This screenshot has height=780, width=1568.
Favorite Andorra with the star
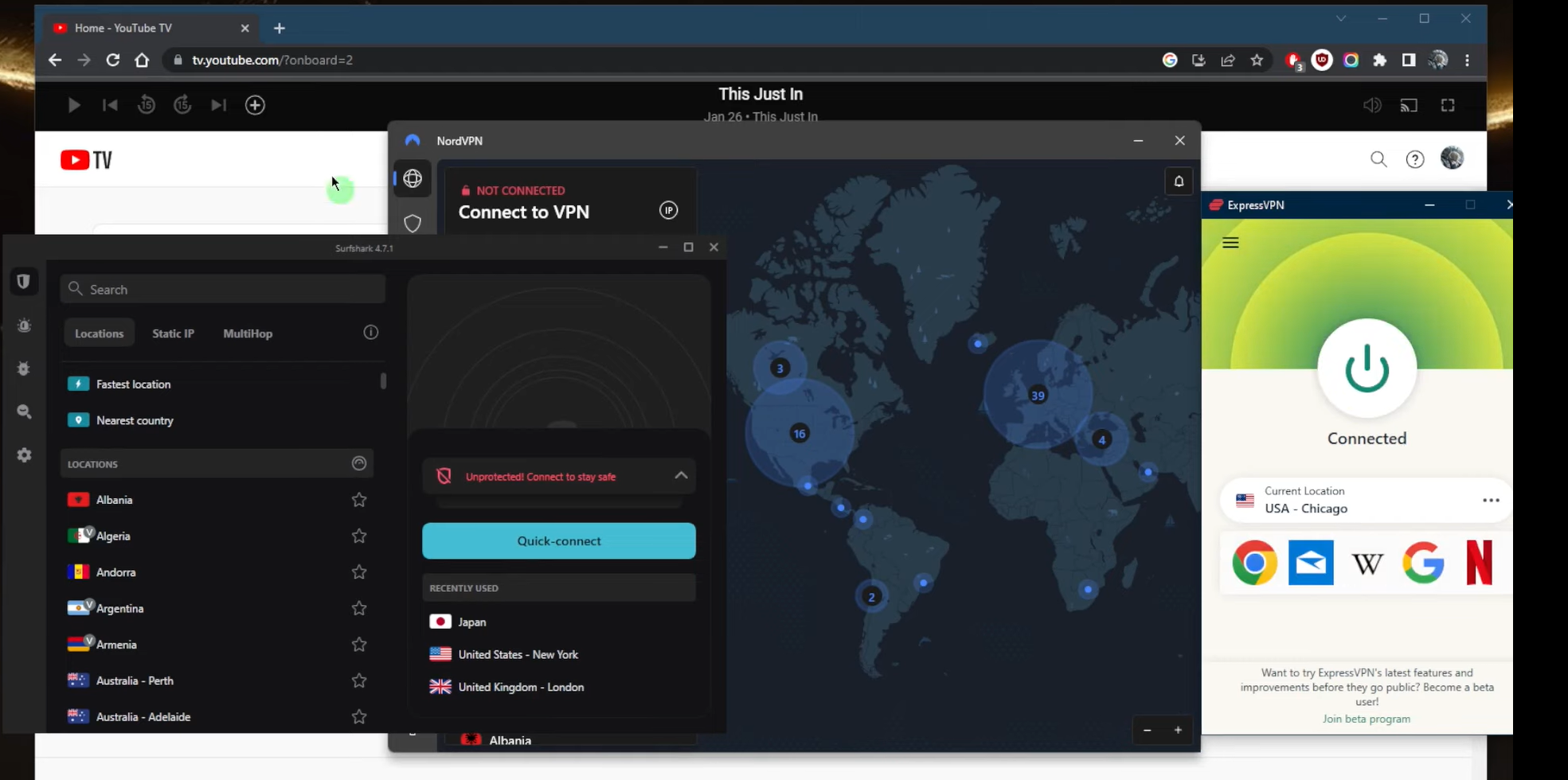(359, 572)
